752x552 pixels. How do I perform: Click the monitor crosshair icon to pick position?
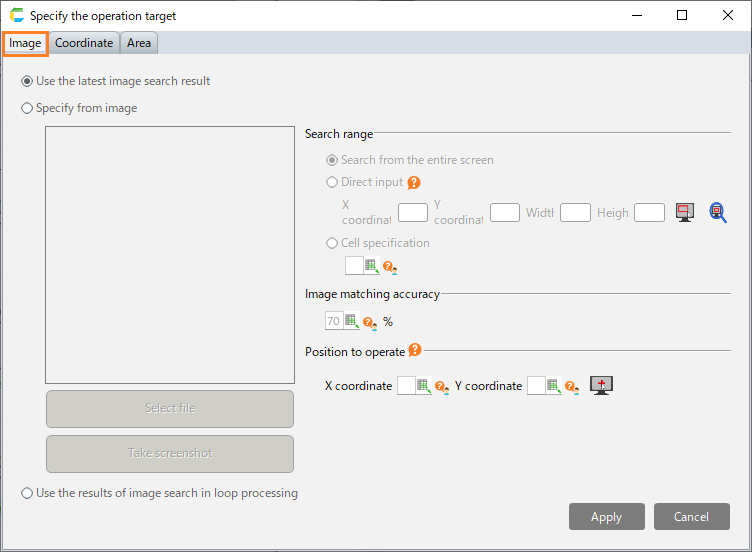click(x=601, y=385)
